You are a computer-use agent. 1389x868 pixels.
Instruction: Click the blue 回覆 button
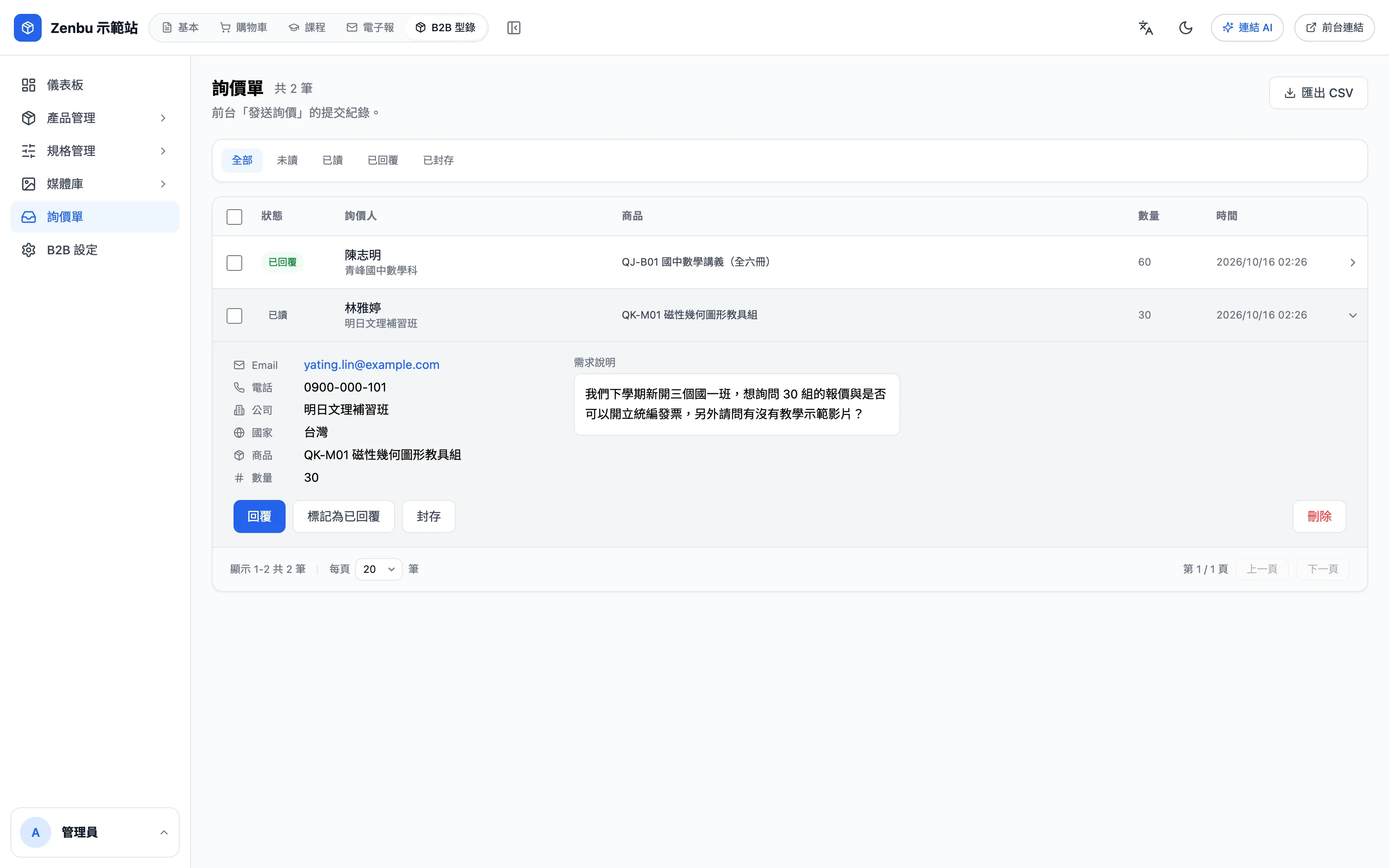click(x=260, y=516)
